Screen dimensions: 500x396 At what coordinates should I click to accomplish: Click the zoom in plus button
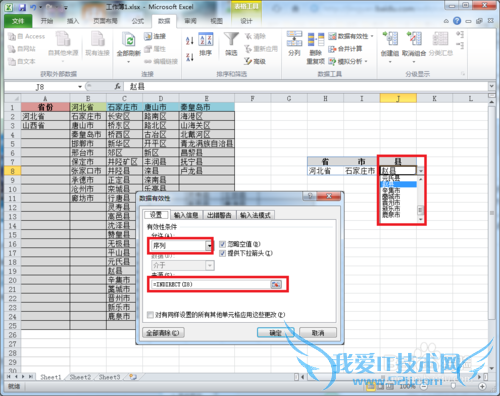point(482,386)
